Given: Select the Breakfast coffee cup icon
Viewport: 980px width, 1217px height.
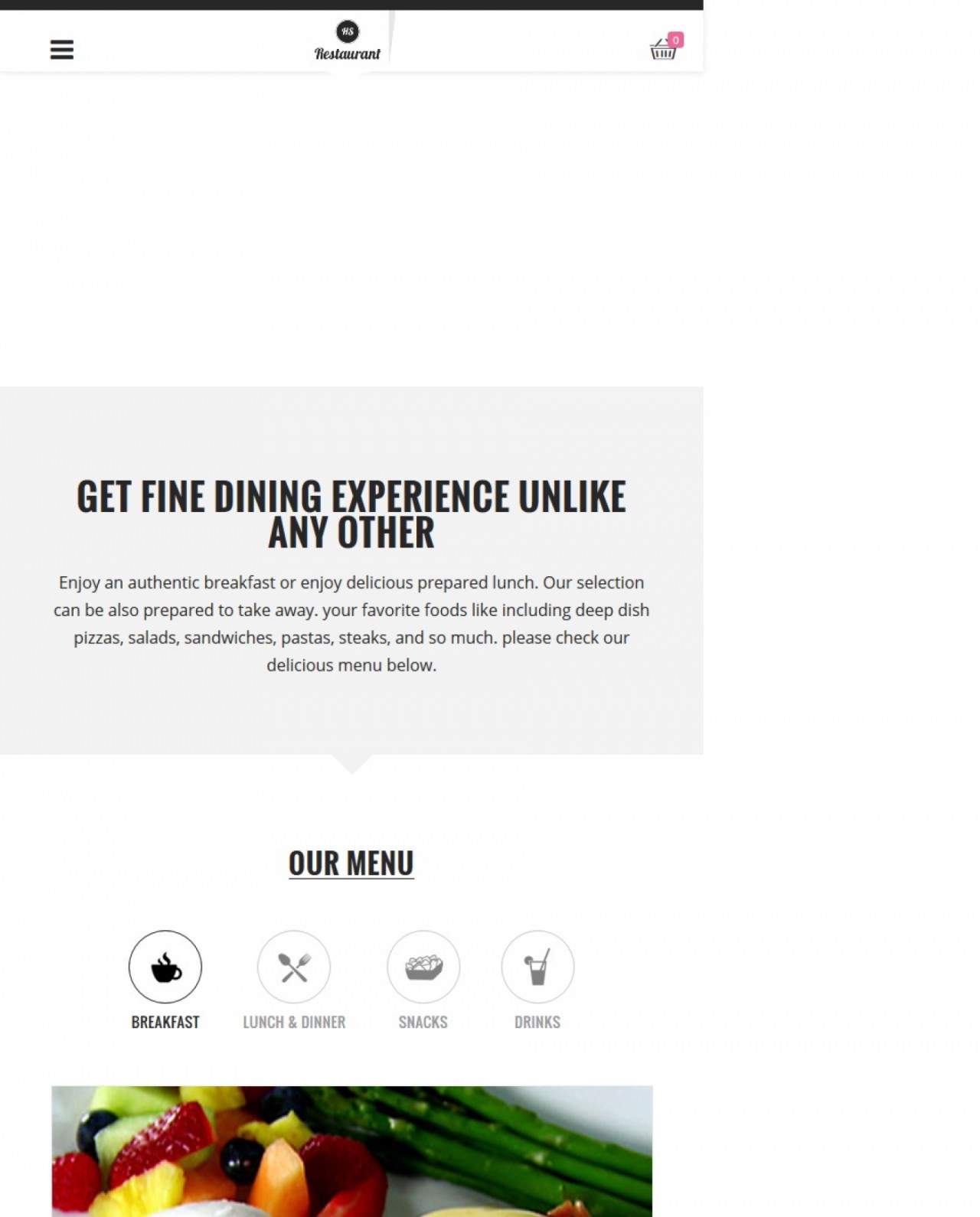Looking at the screenshot, I should [x=165, y=967].
